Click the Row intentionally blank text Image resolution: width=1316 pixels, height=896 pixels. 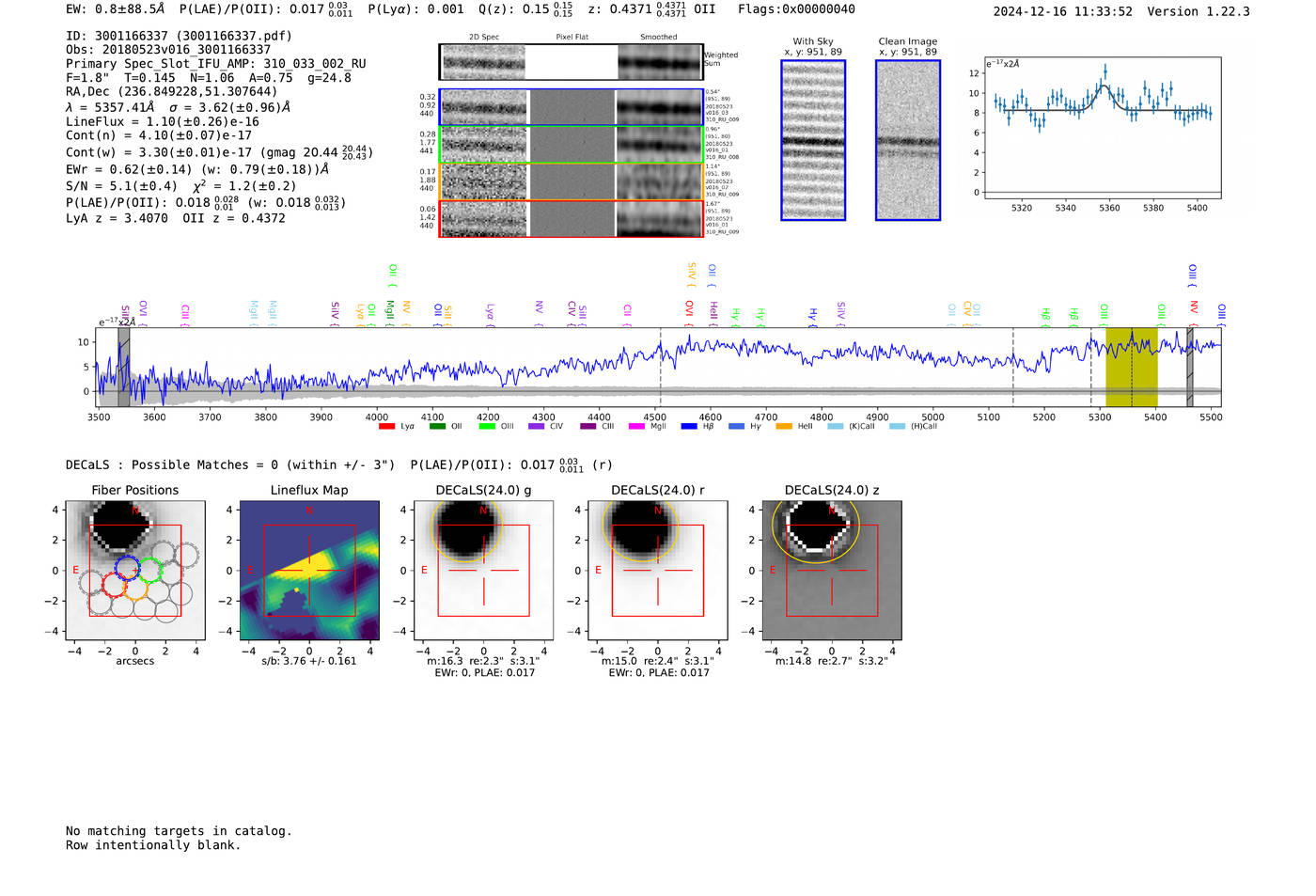click(153, 845)
